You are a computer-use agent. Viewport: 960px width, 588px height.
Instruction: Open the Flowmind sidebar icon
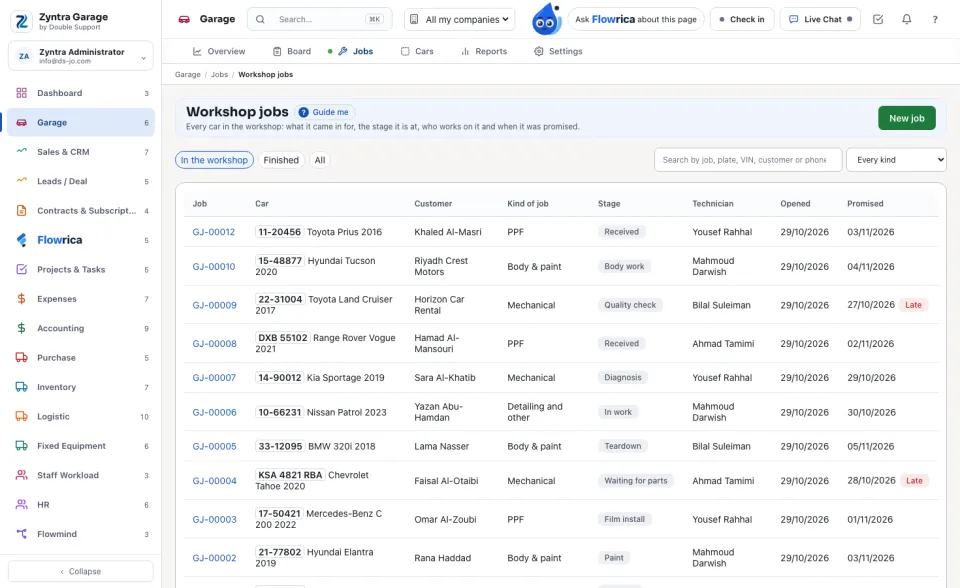click(x=21, y=534)
